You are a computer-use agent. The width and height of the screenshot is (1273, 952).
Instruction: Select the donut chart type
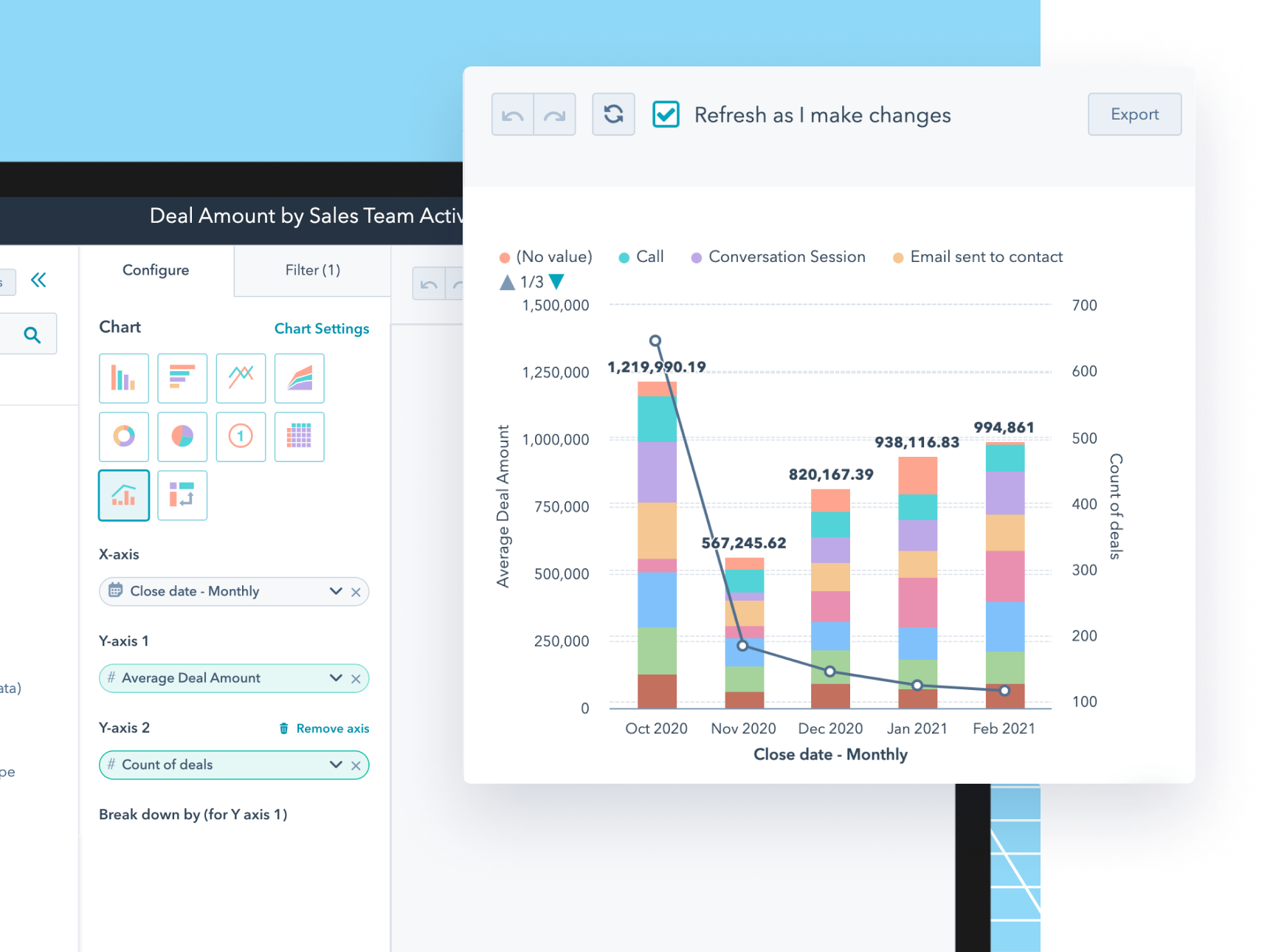tap(124, 436)
